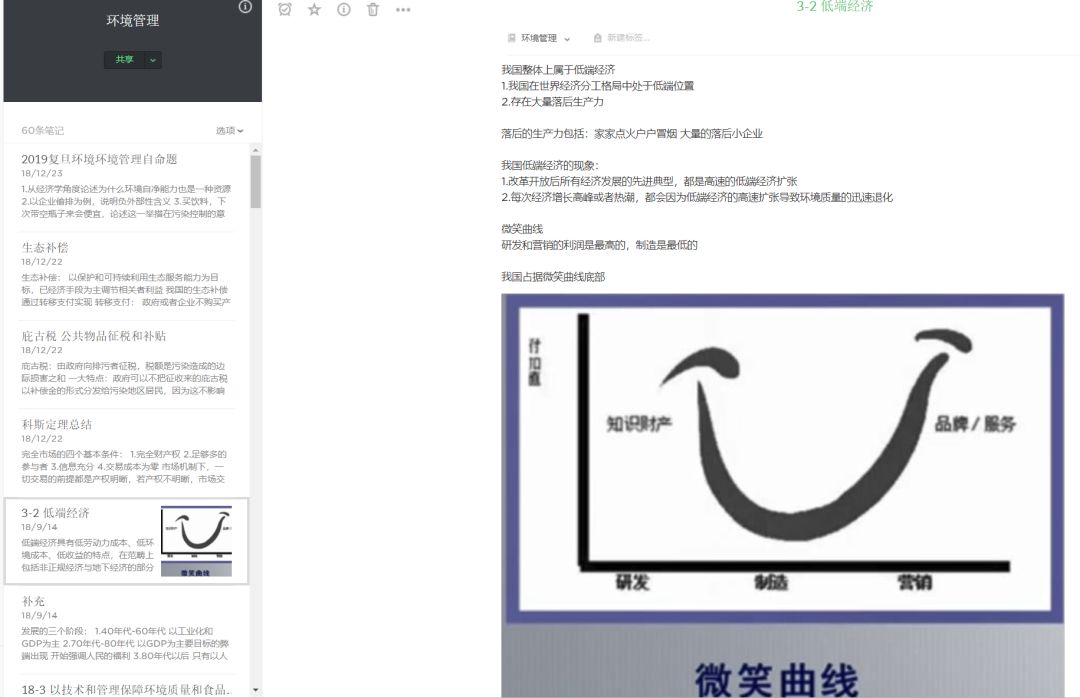Open notebook info icon in header
This screenshot has height=698, width=1080.
pyautogui.click(x=245, y=7)
